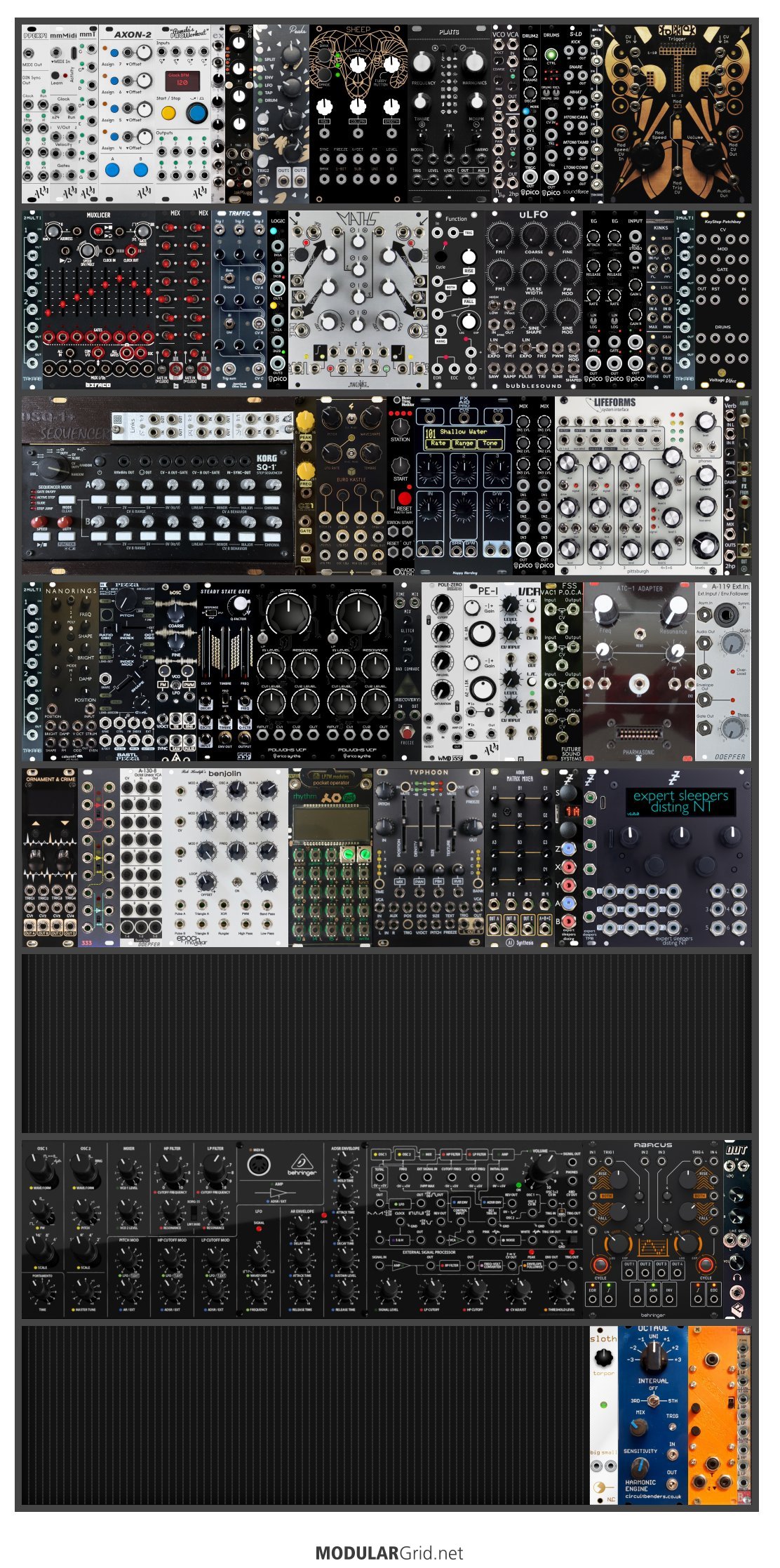
Task: Click the OCTAVE Harmonic Engine module
Action: tap(653, 1415)
